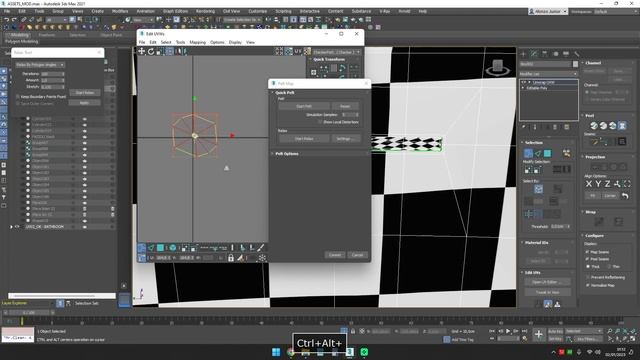Click Start Pelt button
This screenshot has width=640, height=360.
point(304,106)
